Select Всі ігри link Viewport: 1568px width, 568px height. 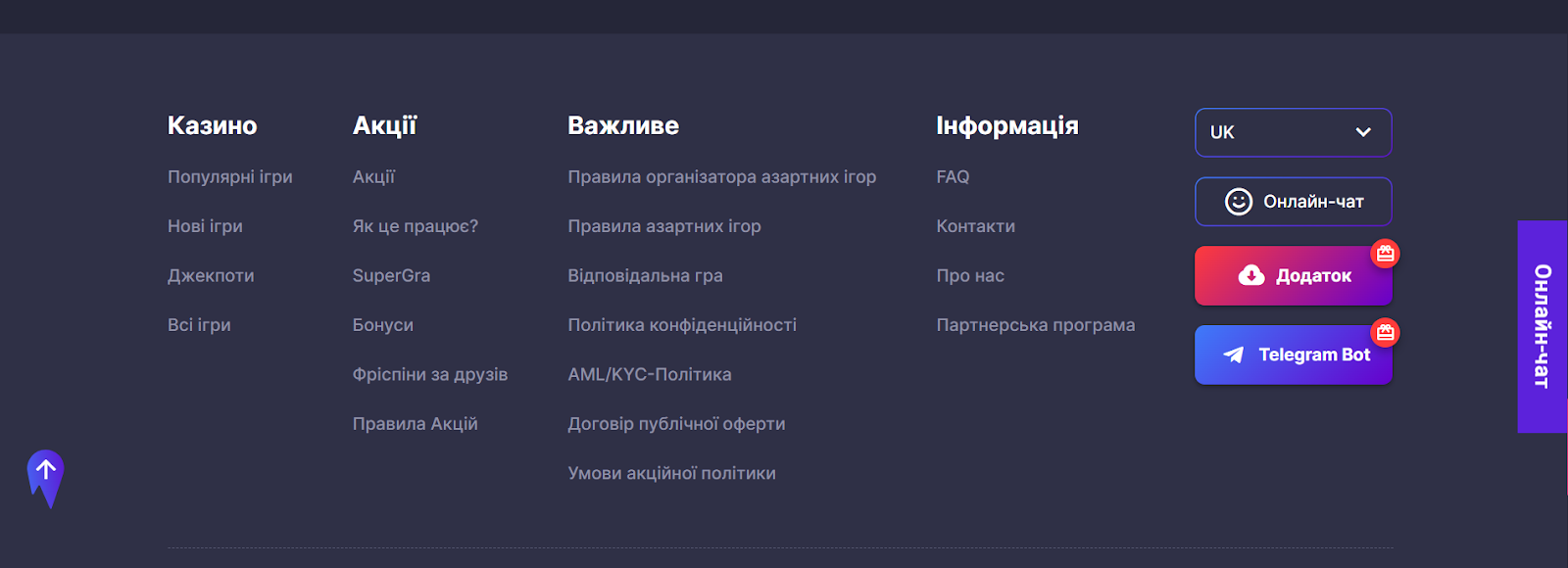point(199,325)
